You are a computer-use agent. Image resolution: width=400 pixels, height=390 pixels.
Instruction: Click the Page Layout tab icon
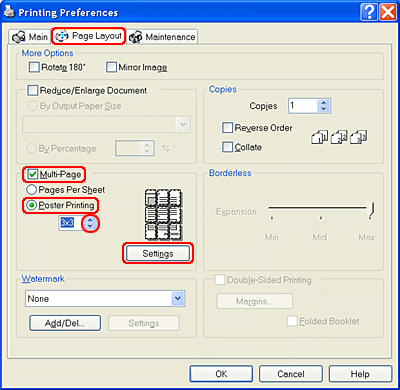tap(62, 35)
